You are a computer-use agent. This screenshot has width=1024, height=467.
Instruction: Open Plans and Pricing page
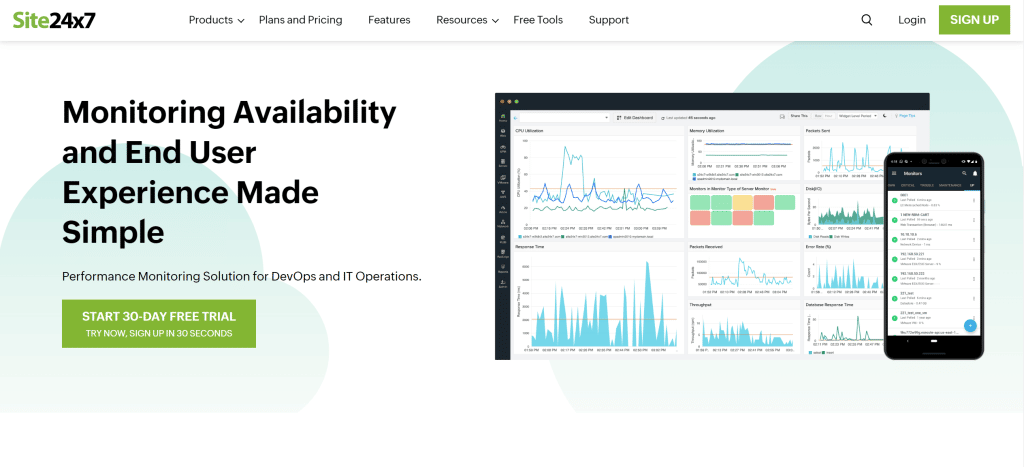(x=300, y=20)
